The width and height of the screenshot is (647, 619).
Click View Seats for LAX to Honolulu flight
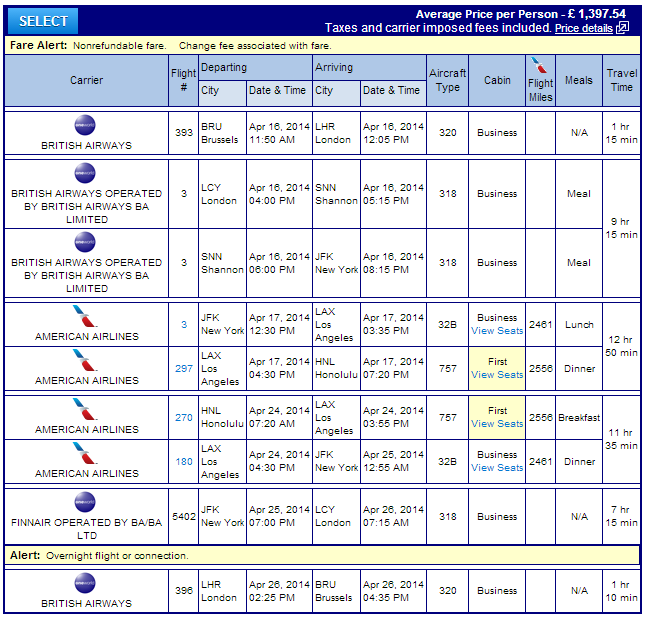[497, 375]
